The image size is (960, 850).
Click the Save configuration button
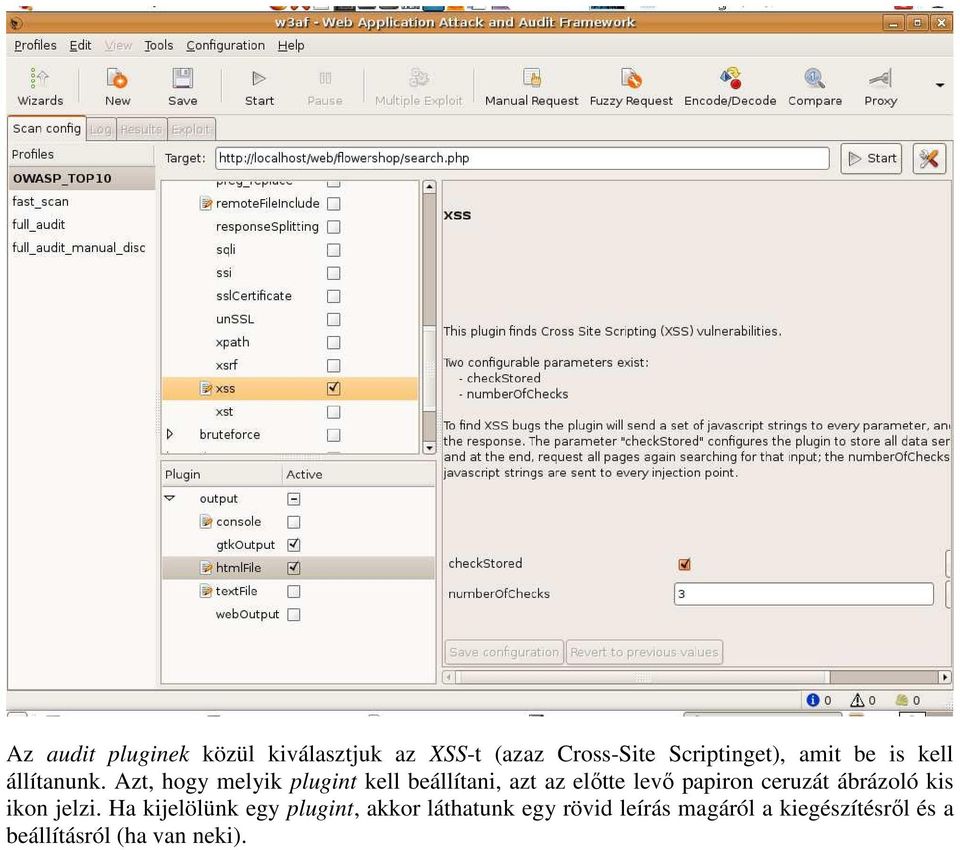click(503, 652)
